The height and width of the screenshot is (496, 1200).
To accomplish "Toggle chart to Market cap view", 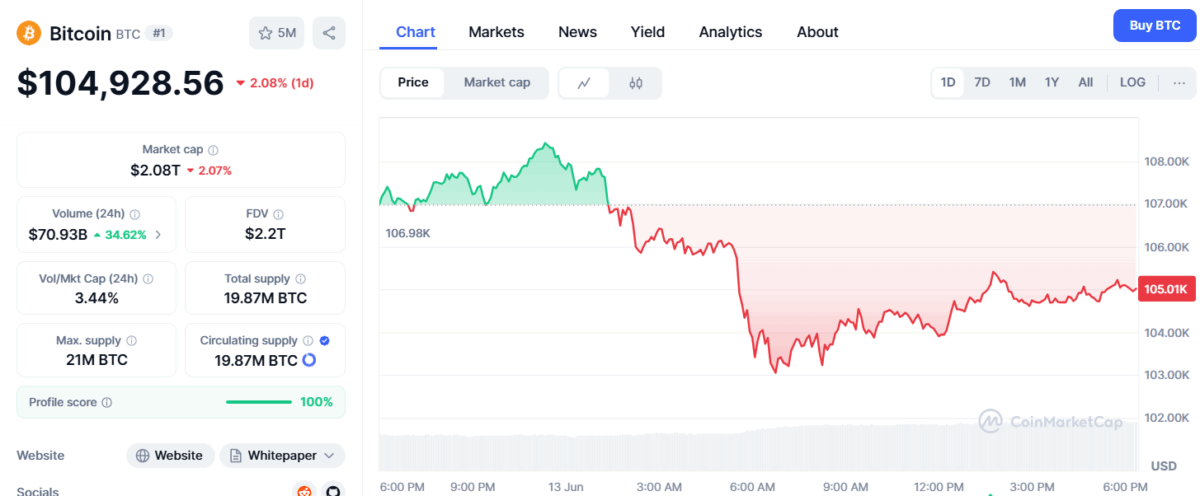I will 497,83.
